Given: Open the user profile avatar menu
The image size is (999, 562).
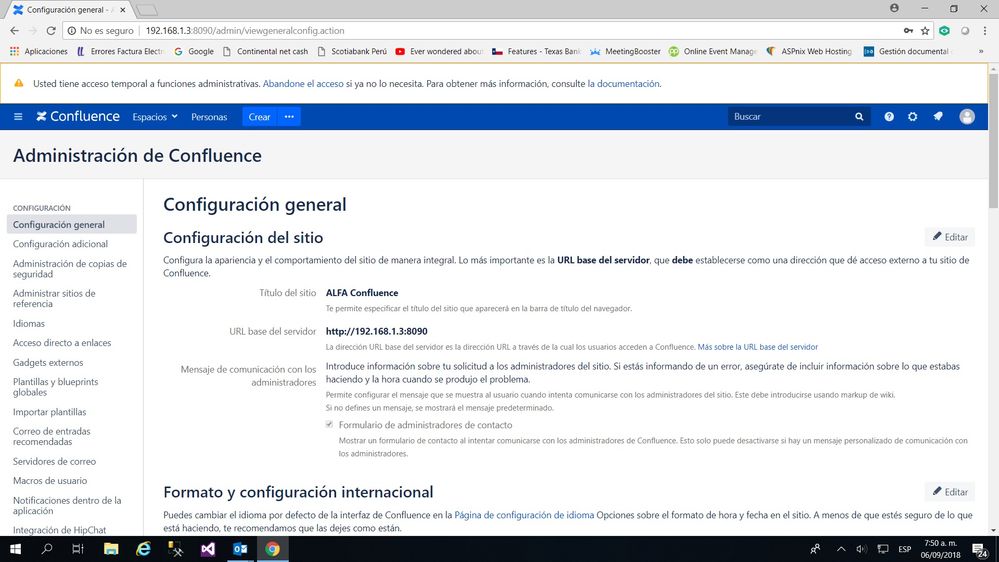Looking at the screenshot, I should tap(967, 117).
